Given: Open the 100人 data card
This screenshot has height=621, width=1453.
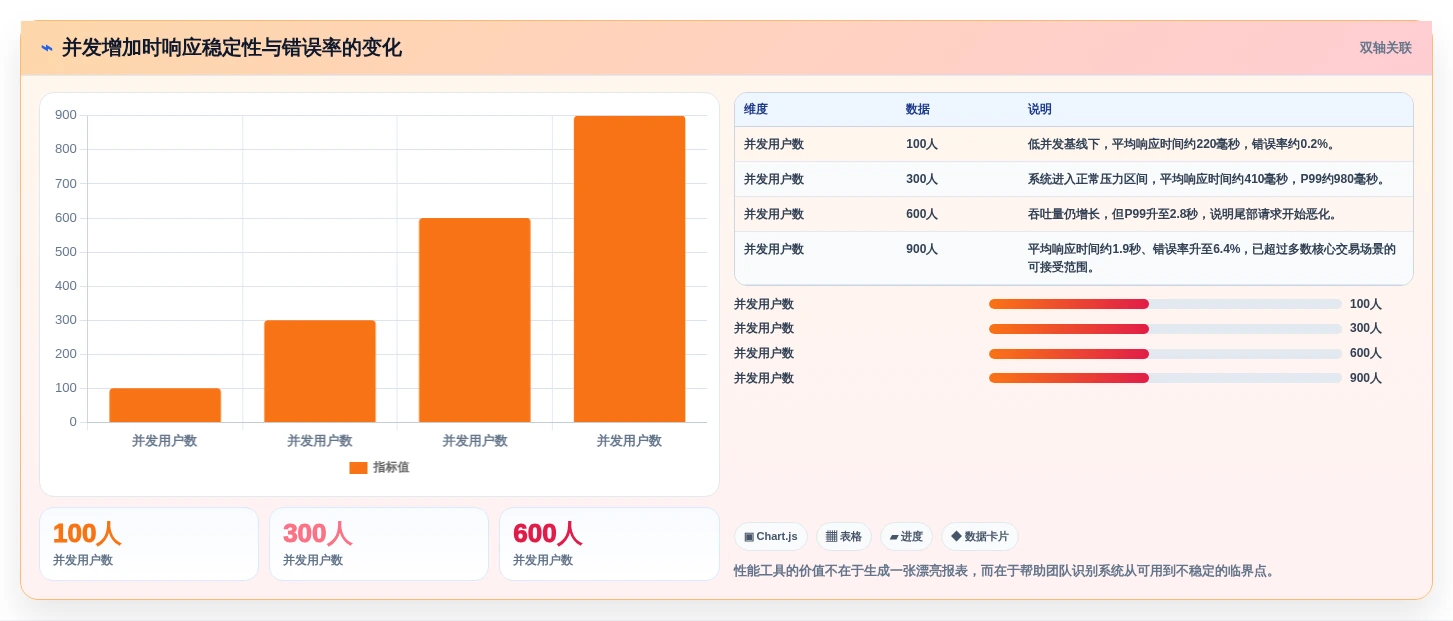Looking at the screenshot, I should (x=149, y=544).
